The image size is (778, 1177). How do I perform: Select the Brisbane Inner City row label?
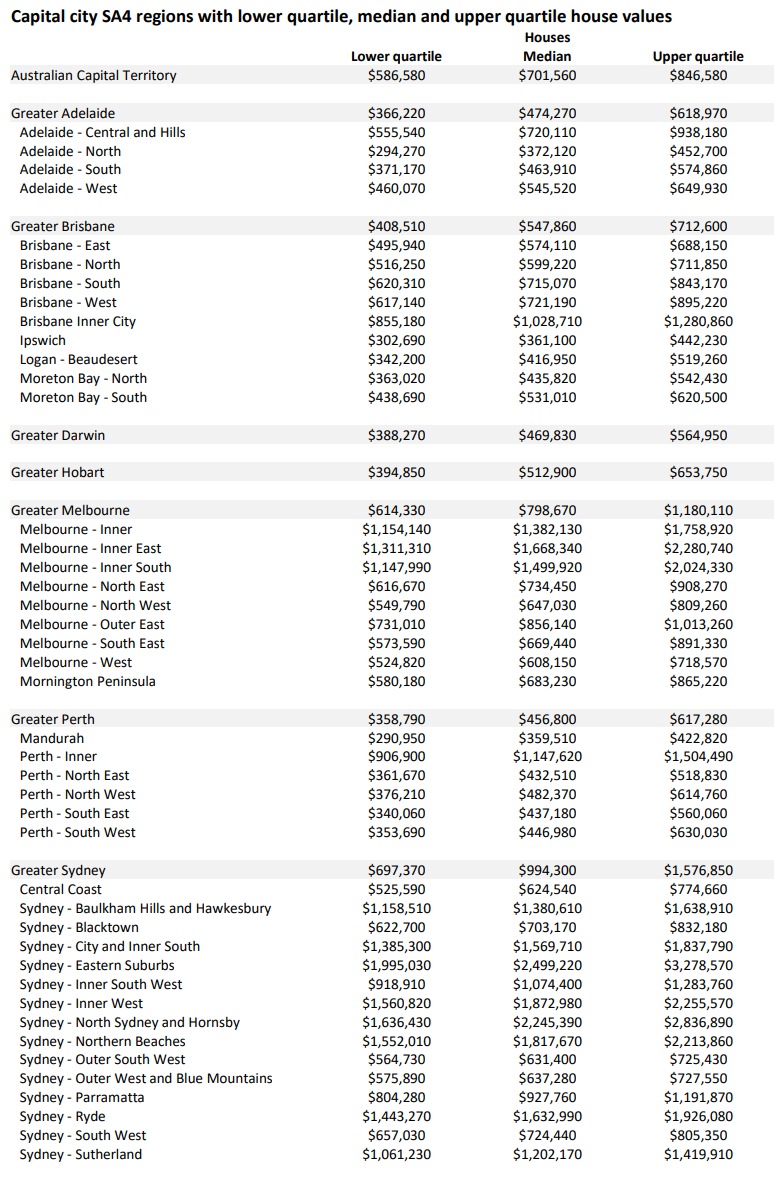[x=78, y=321]
